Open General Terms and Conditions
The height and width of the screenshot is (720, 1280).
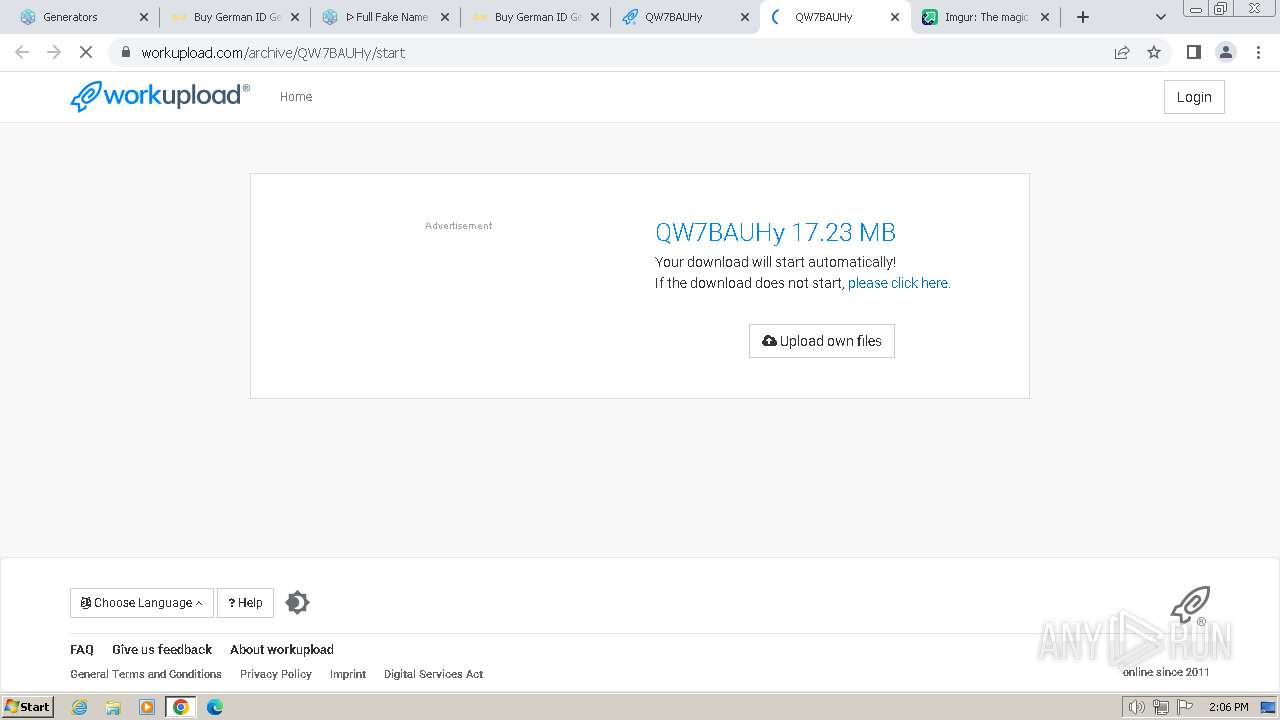[x=146, y=674]
